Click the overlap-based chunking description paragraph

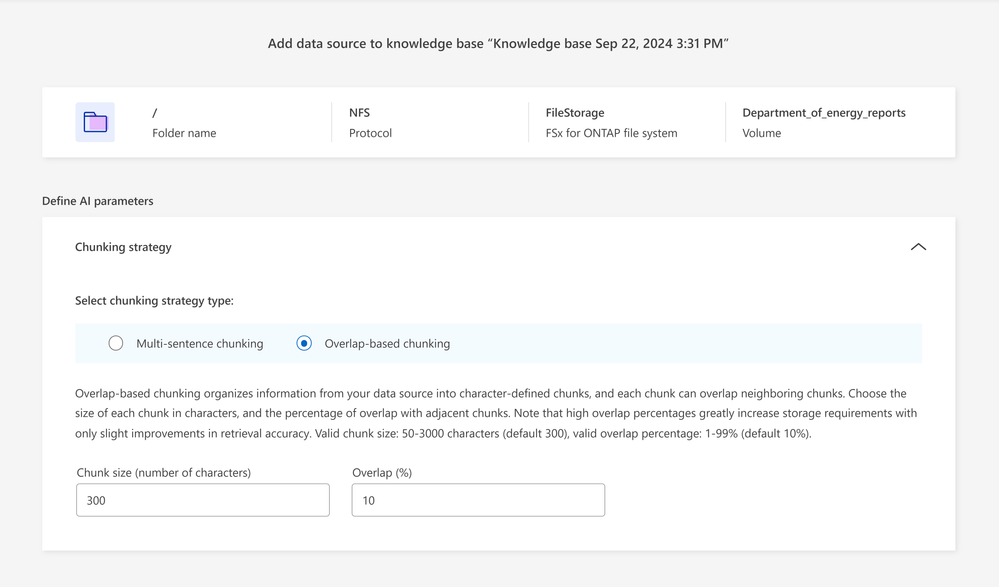tap(496, 413)
